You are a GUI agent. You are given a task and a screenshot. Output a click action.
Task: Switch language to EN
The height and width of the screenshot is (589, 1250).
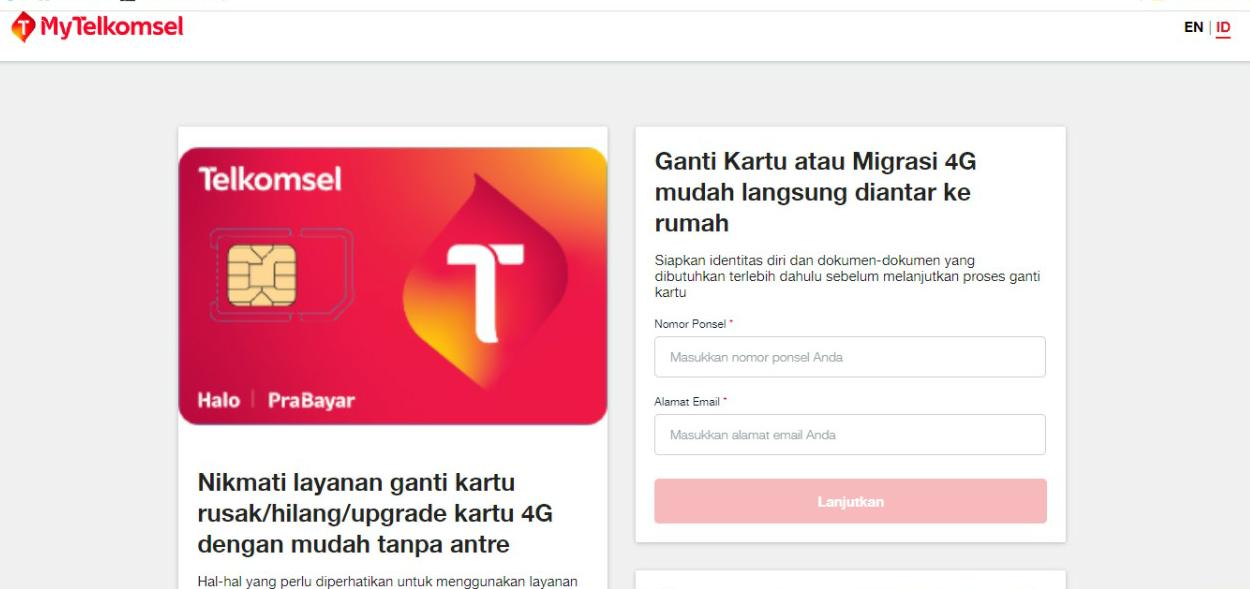tap(1193, 28)
